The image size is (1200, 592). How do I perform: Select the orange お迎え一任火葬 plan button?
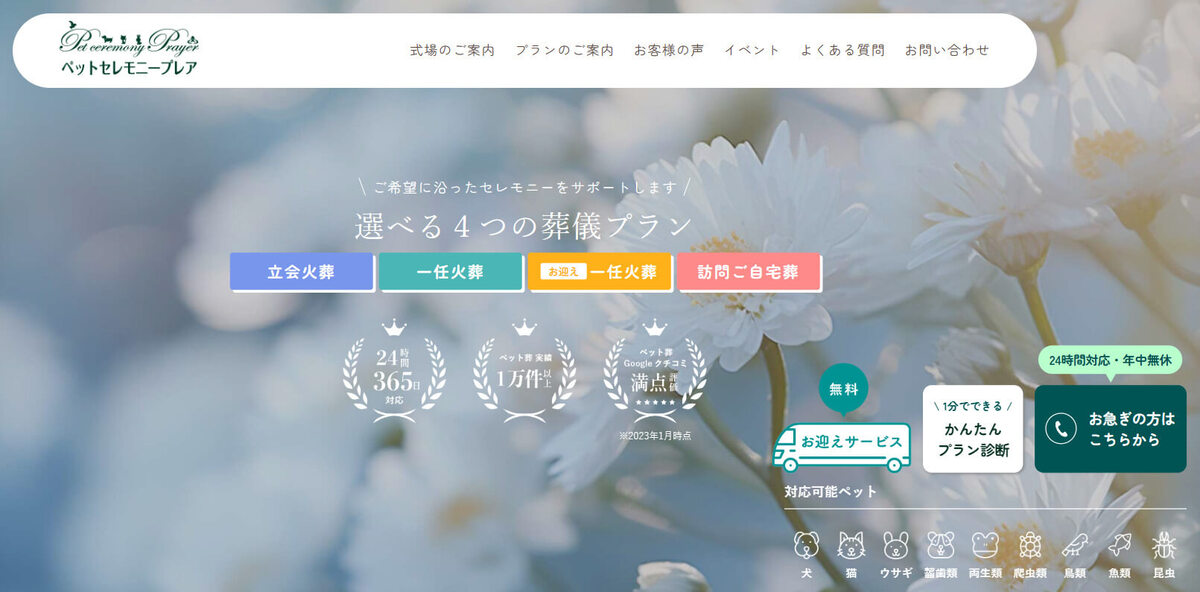(599, 272)
